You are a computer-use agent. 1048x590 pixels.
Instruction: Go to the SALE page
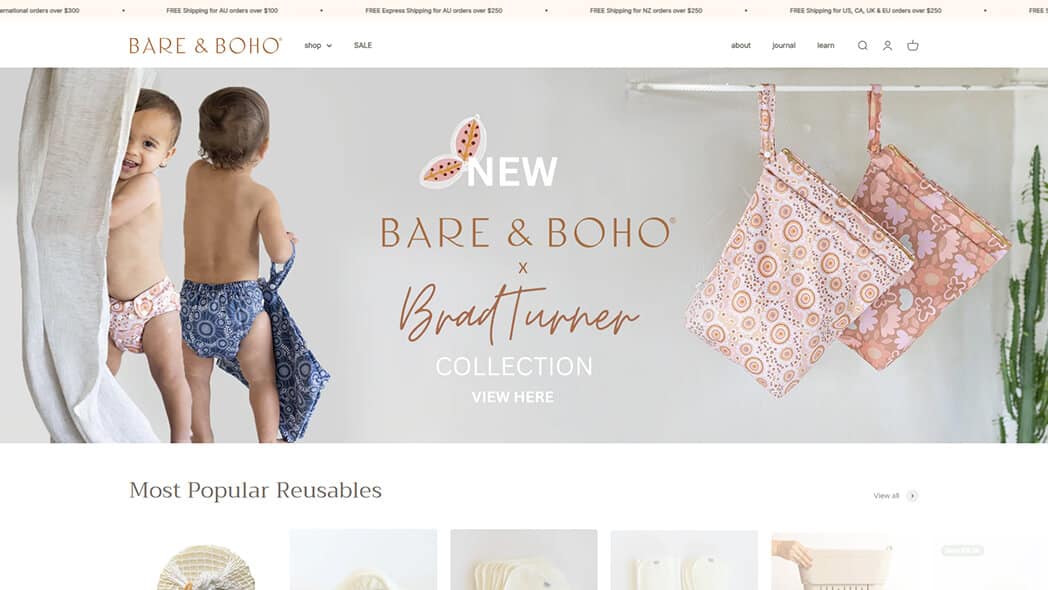pos(363,45)
